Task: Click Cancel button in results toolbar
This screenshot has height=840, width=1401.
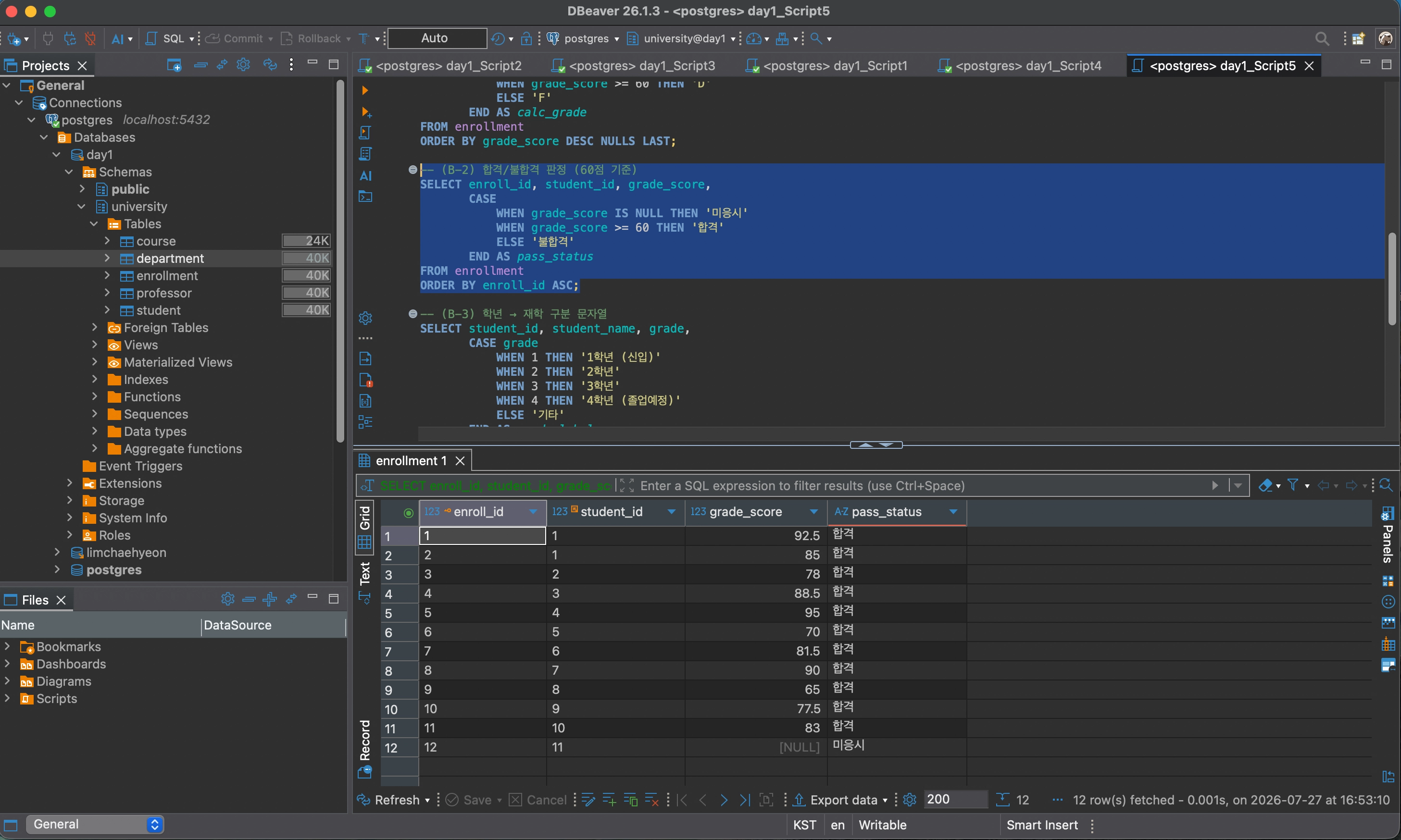Action: pos(538,800)
